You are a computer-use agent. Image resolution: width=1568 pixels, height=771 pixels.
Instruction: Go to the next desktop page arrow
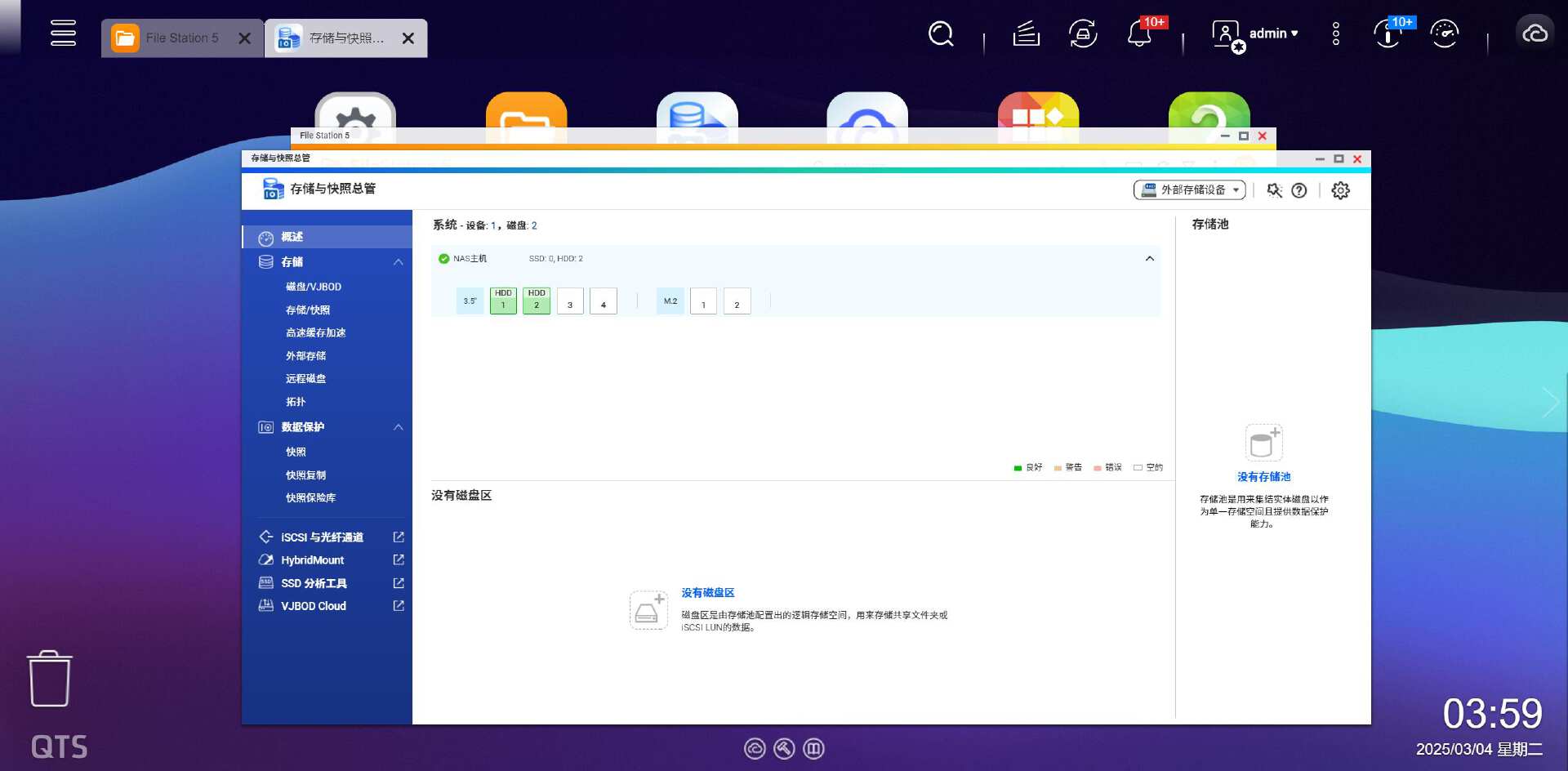(1551, 403)
